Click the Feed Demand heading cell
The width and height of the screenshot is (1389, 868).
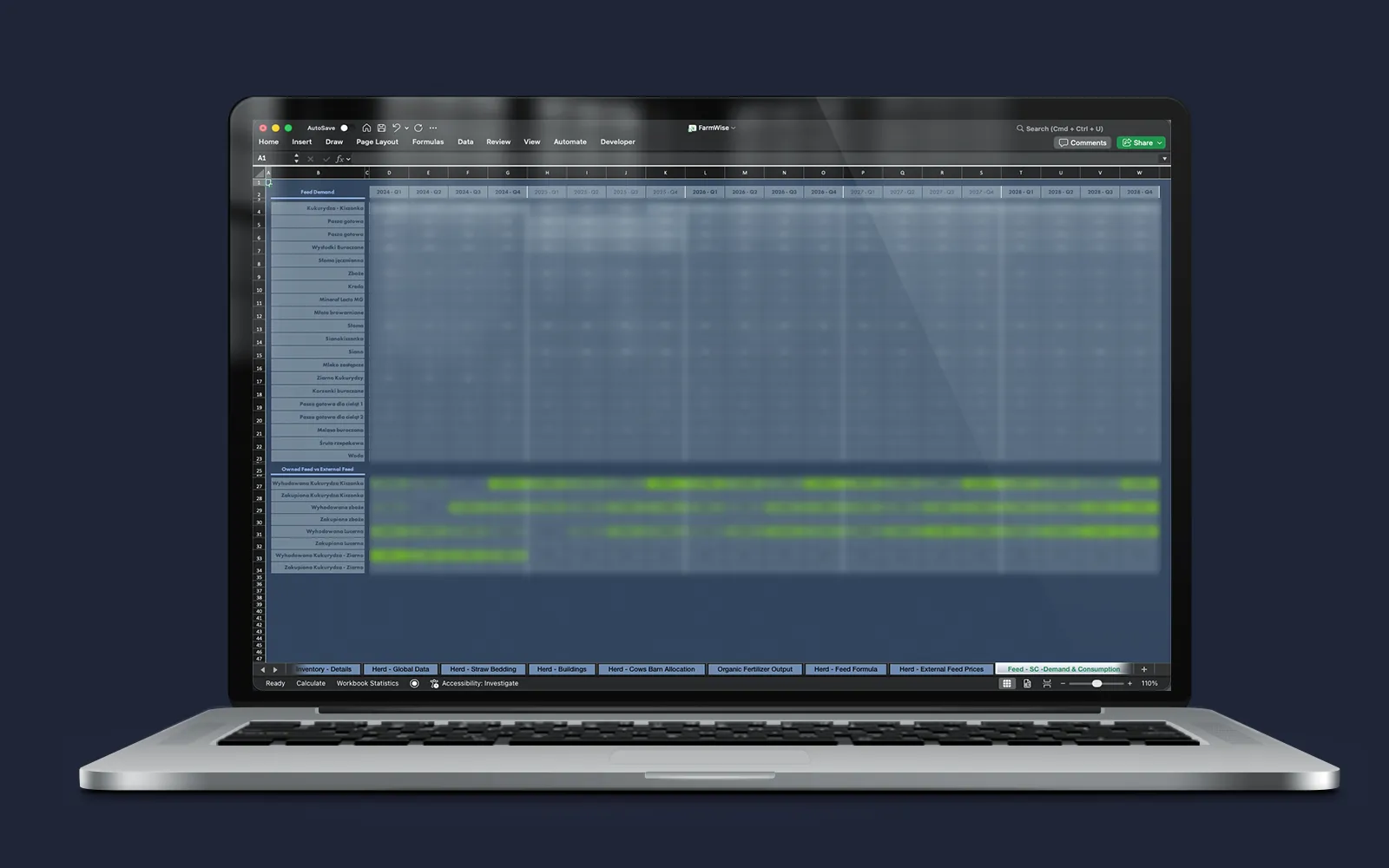318,192
